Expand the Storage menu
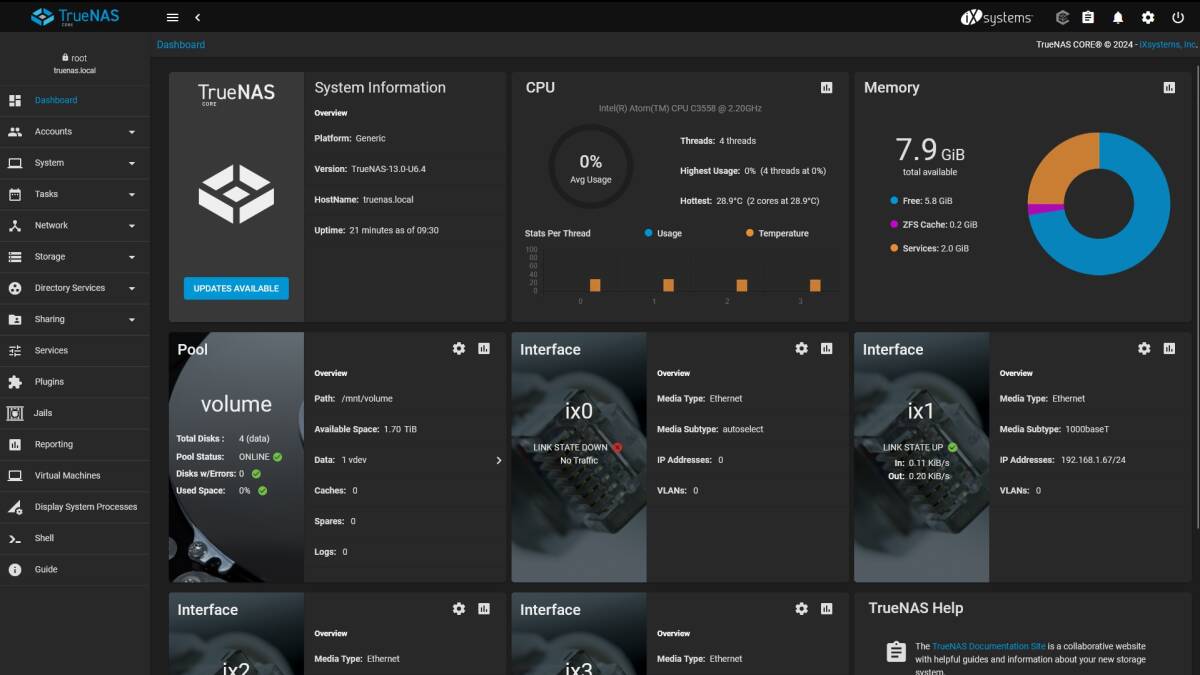 tap(50, 257)
